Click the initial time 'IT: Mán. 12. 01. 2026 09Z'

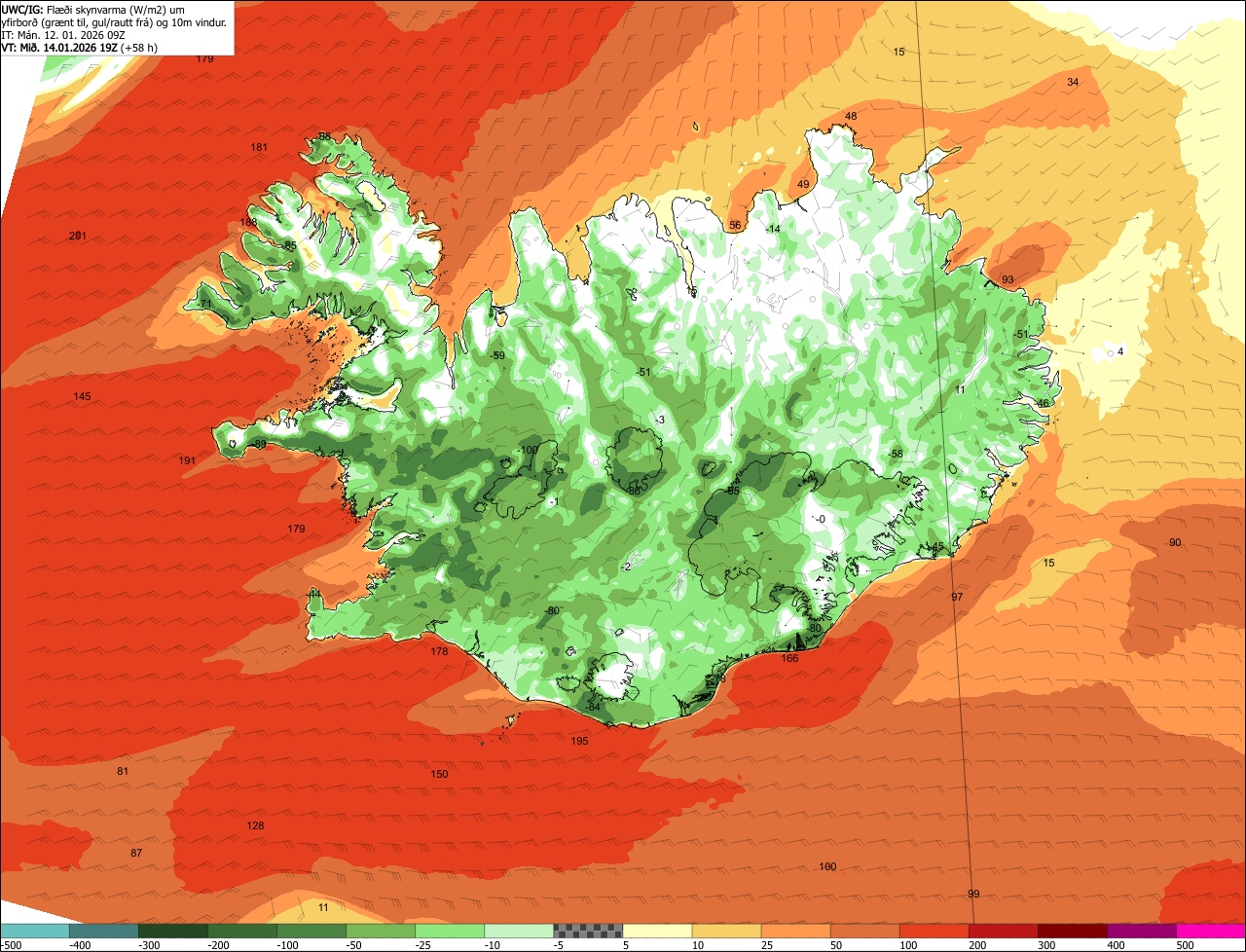(x=63, y=34)
